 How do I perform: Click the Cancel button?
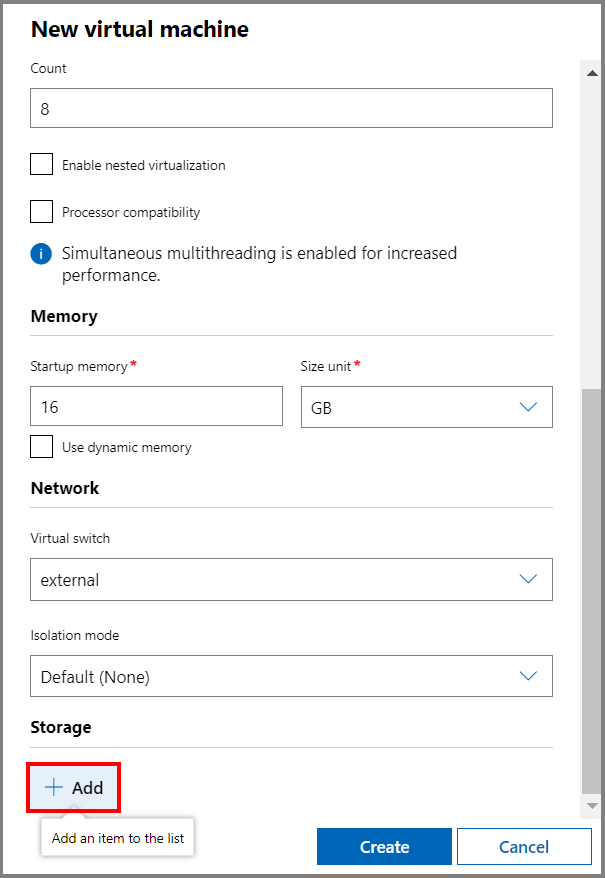pyautogui.click(x=524, y=846)
